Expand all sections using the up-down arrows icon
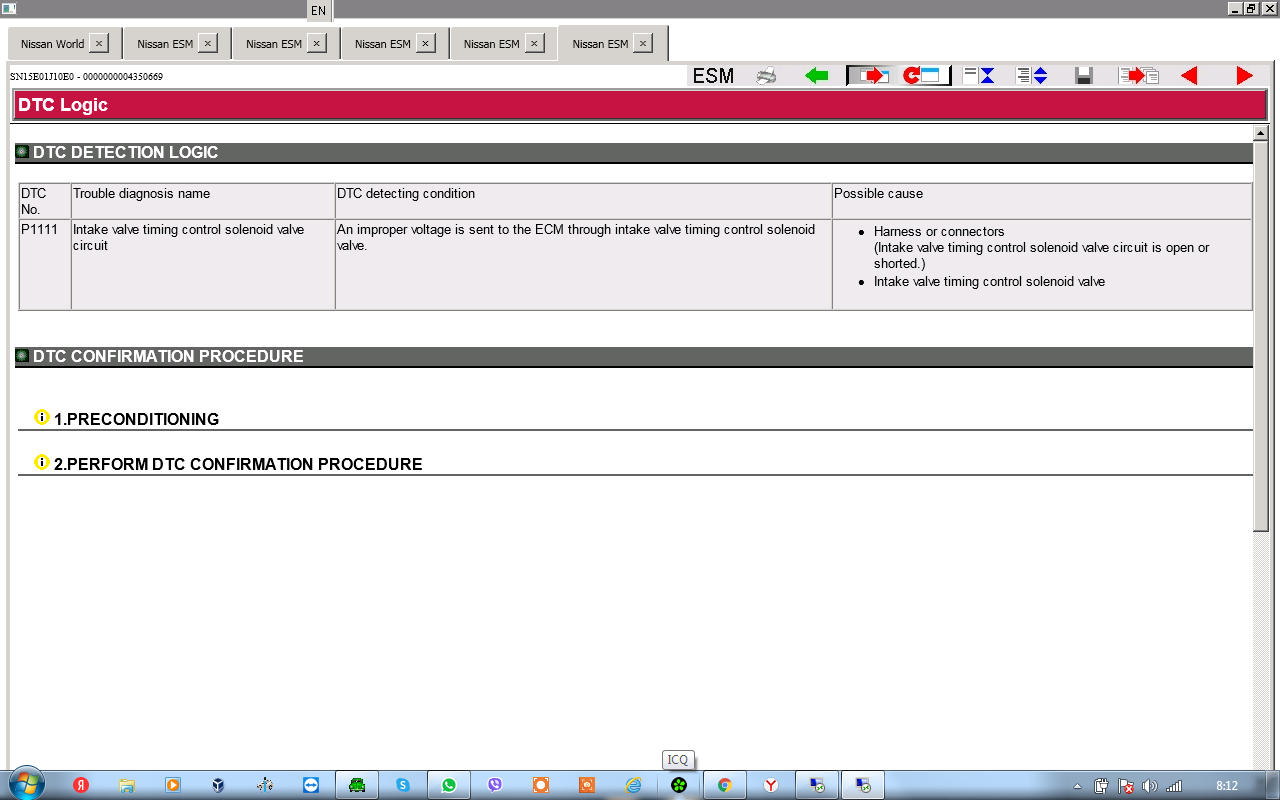1280x800 pixels. point(1031,76)
